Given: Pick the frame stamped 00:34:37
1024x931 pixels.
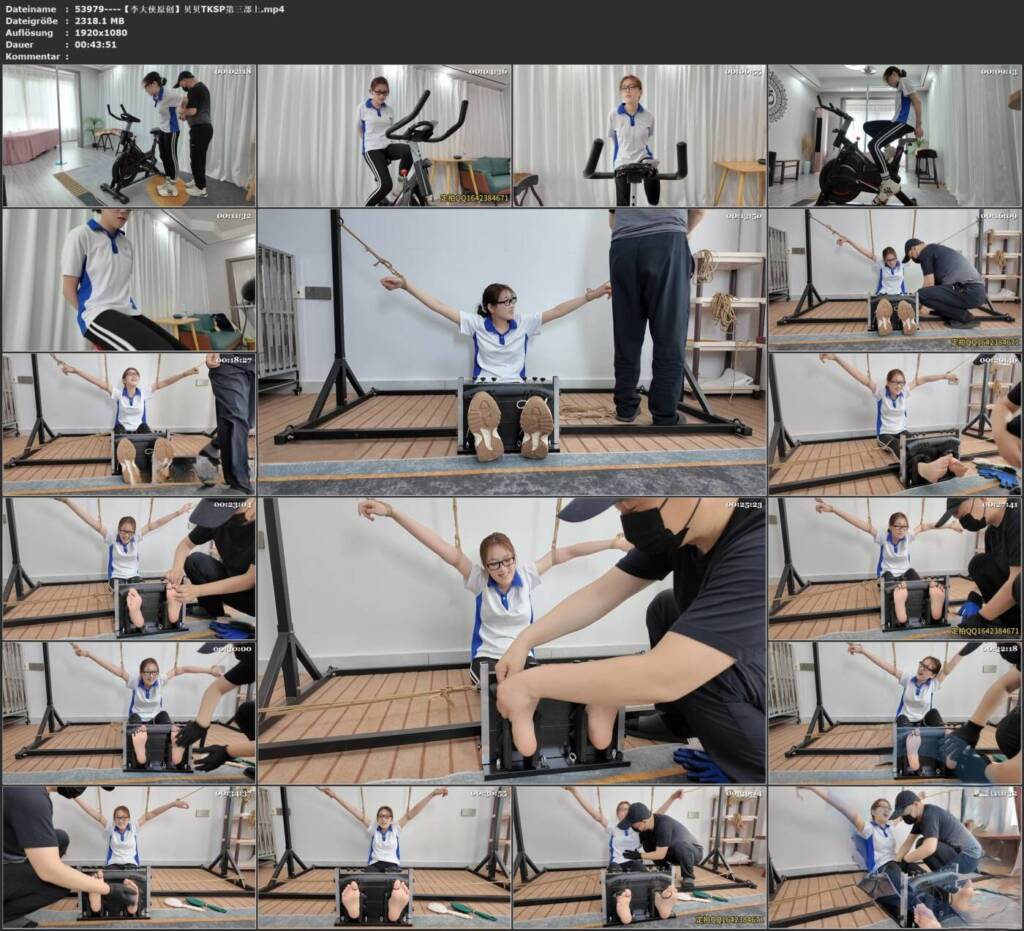Looking at the screenshot, I should coord(129,857).
